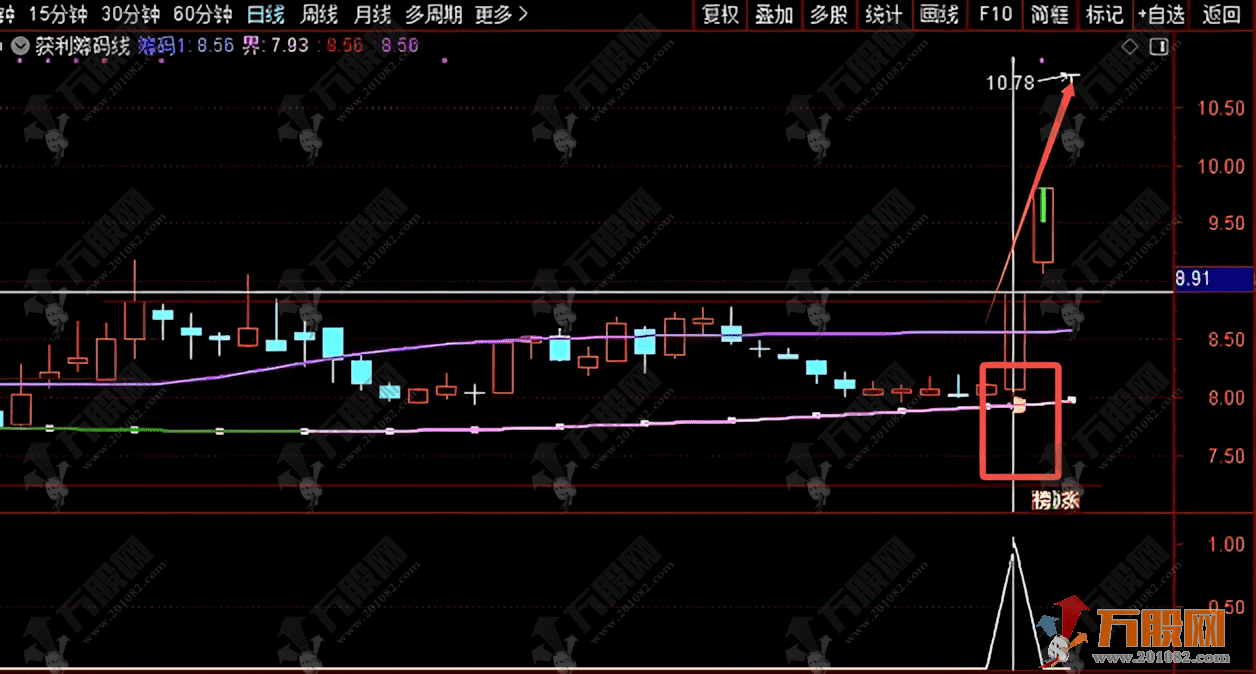Click the 返回 back button
Image resolution: width=1256 pixels, height=674 pixels.
coord(1221,14)
